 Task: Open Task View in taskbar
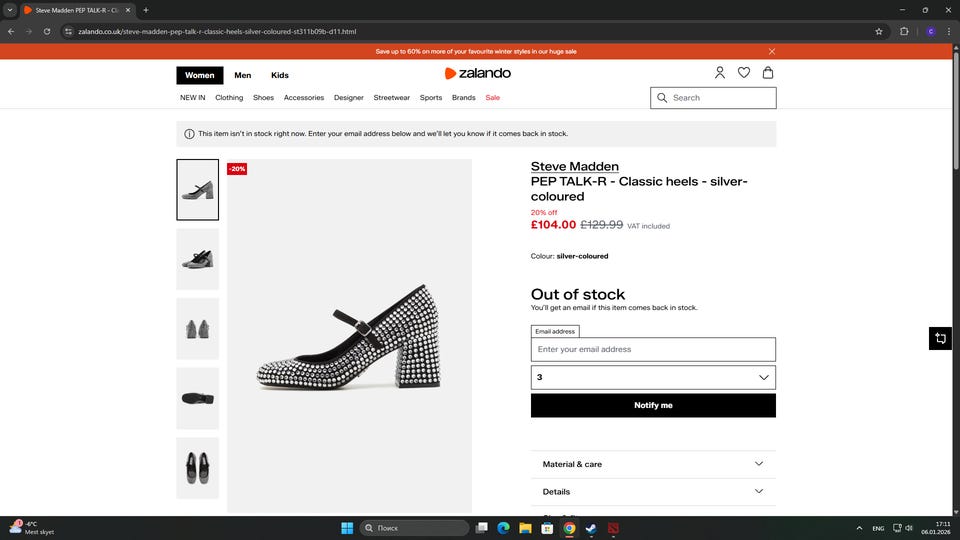tap(482, 528)
